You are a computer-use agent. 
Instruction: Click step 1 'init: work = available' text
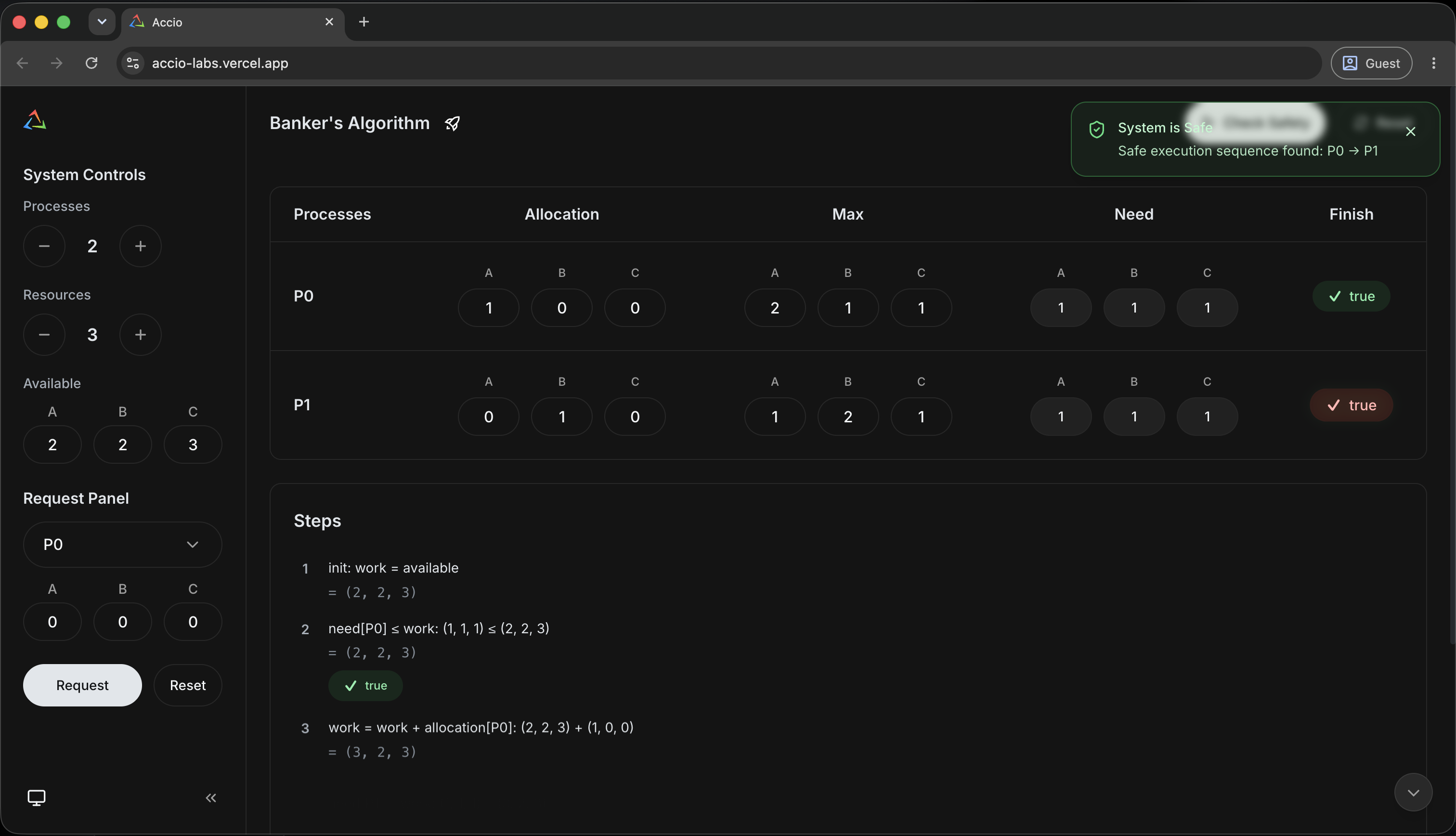pyautogui.click(x=393, y=568)
